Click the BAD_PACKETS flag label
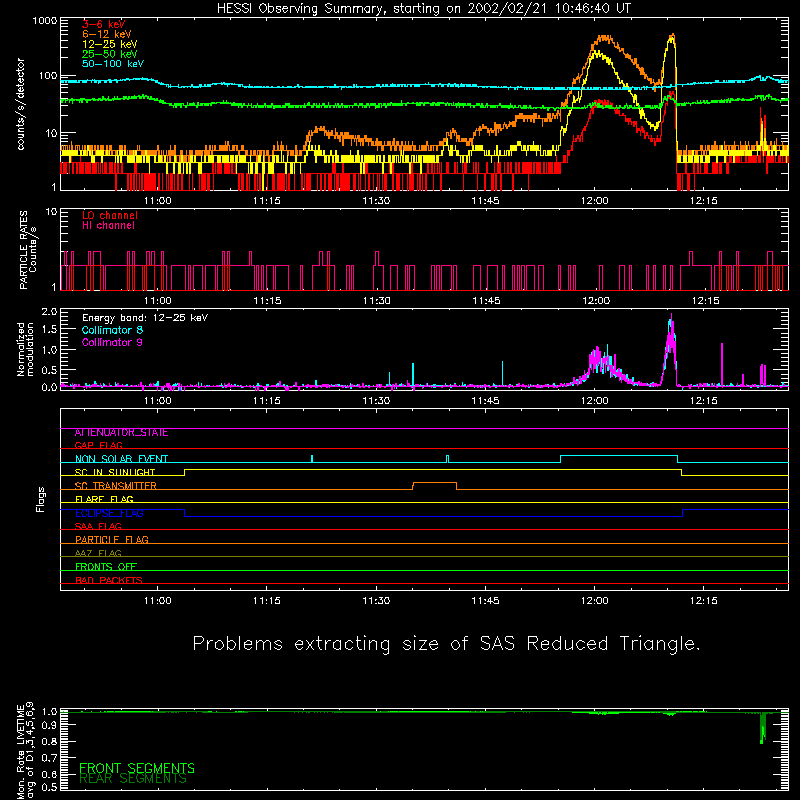 109,581
